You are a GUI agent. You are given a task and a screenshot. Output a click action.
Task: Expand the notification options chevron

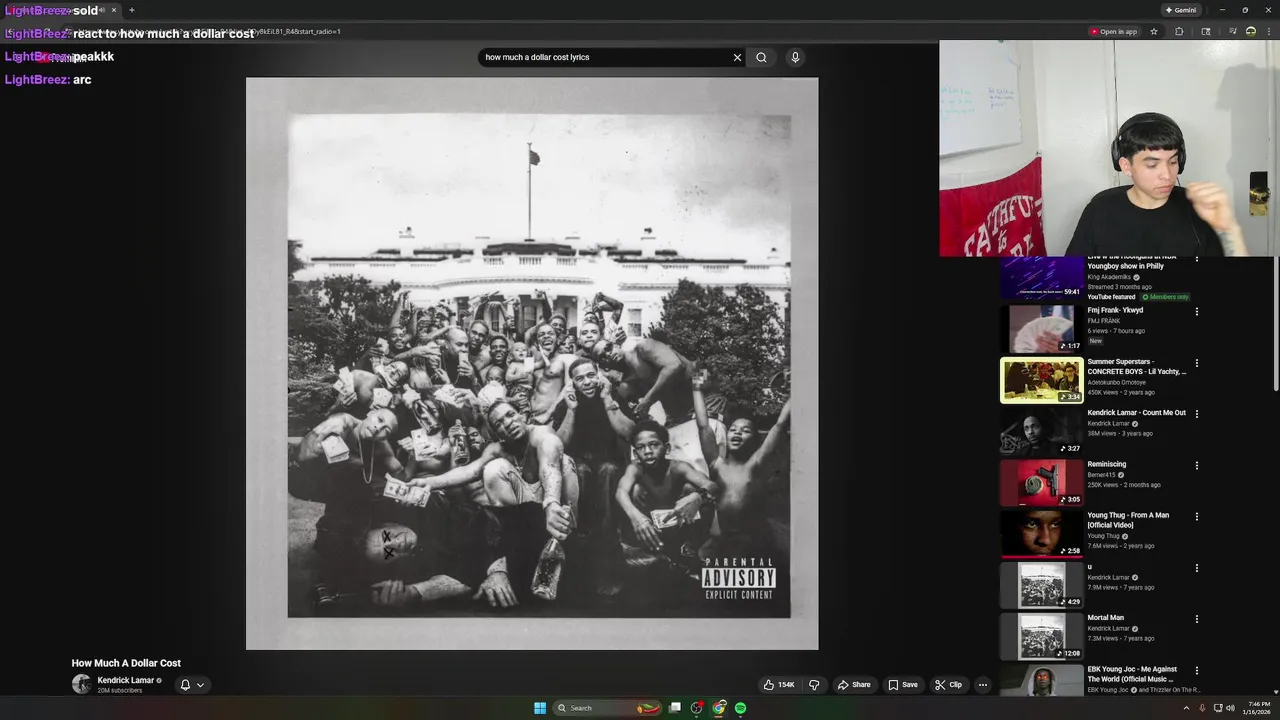pos(200,685)
